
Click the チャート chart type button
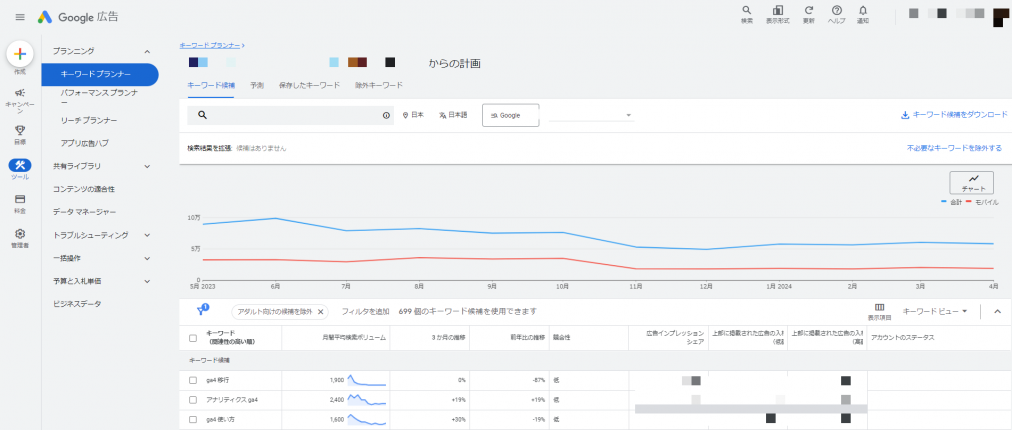tap(973, 182)
